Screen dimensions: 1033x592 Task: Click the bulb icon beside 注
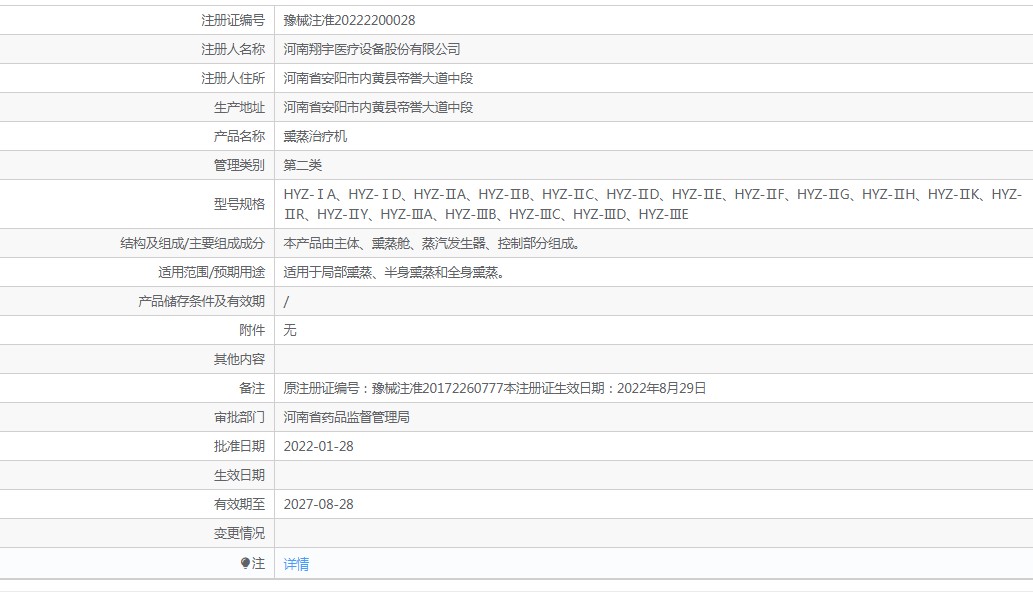[245, 563]
